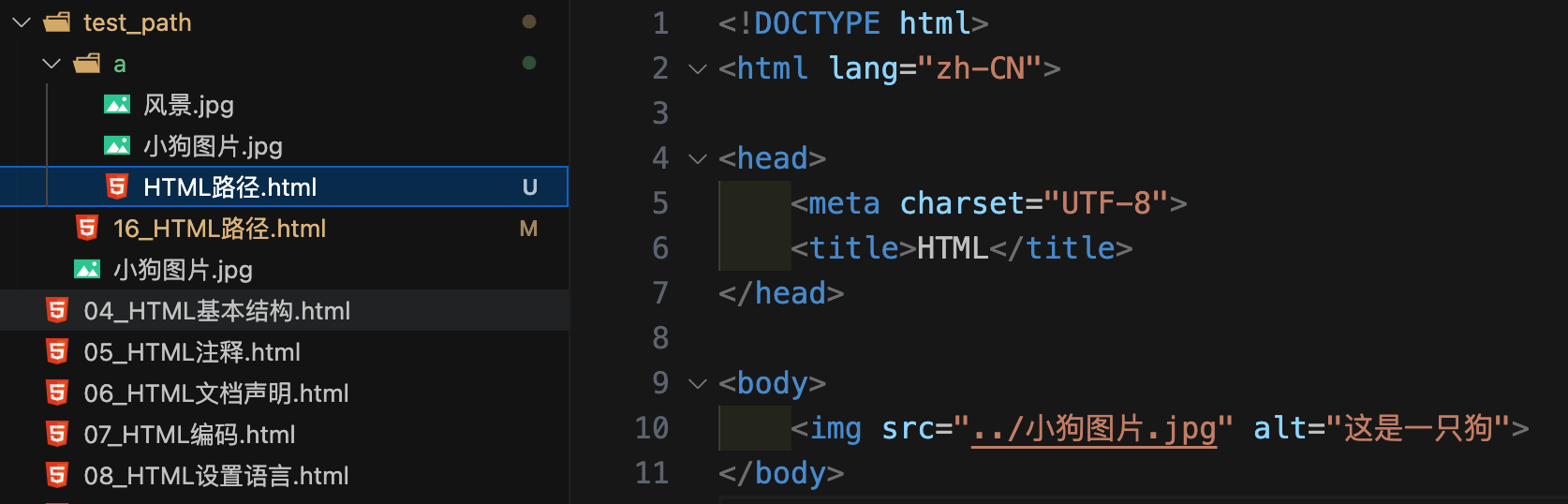The image size is (1568, 504).
Task: Fold the head tag on line 4
Action: pos(697,158)
